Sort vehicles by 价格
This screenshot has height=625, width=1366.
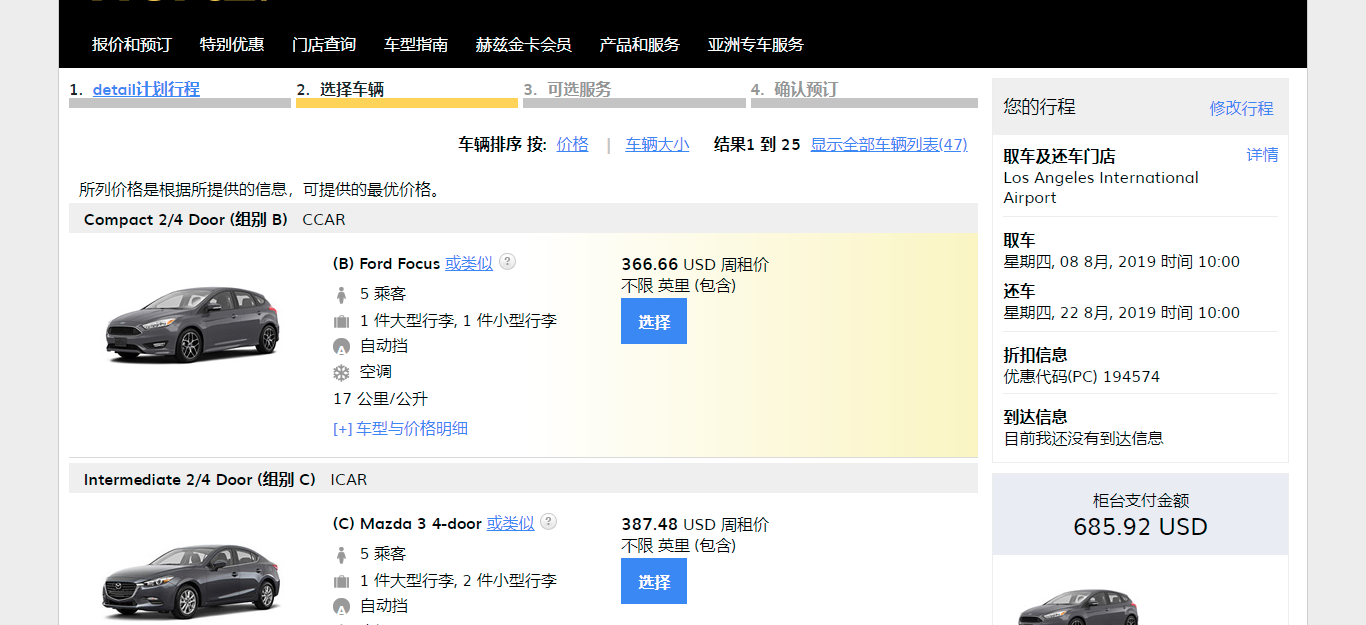pyautogui.click(x=572, y=144)
